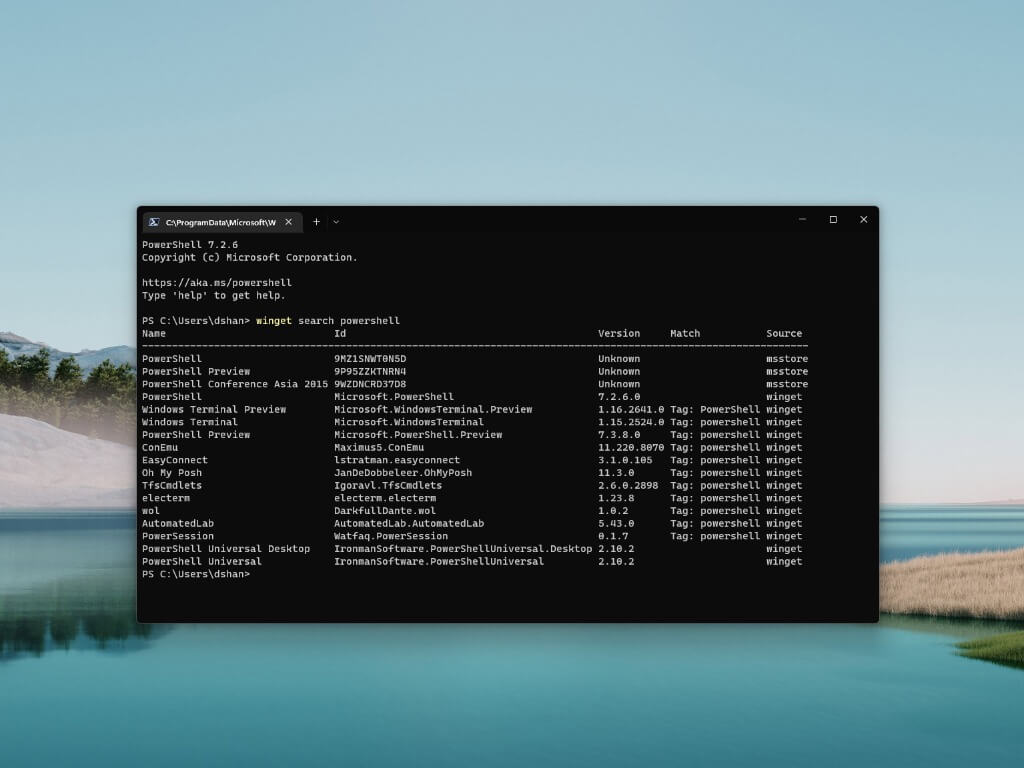The image size is (1024, 768).
Task: Click 'Windows Terminal Preview' name
Action: 214,409
